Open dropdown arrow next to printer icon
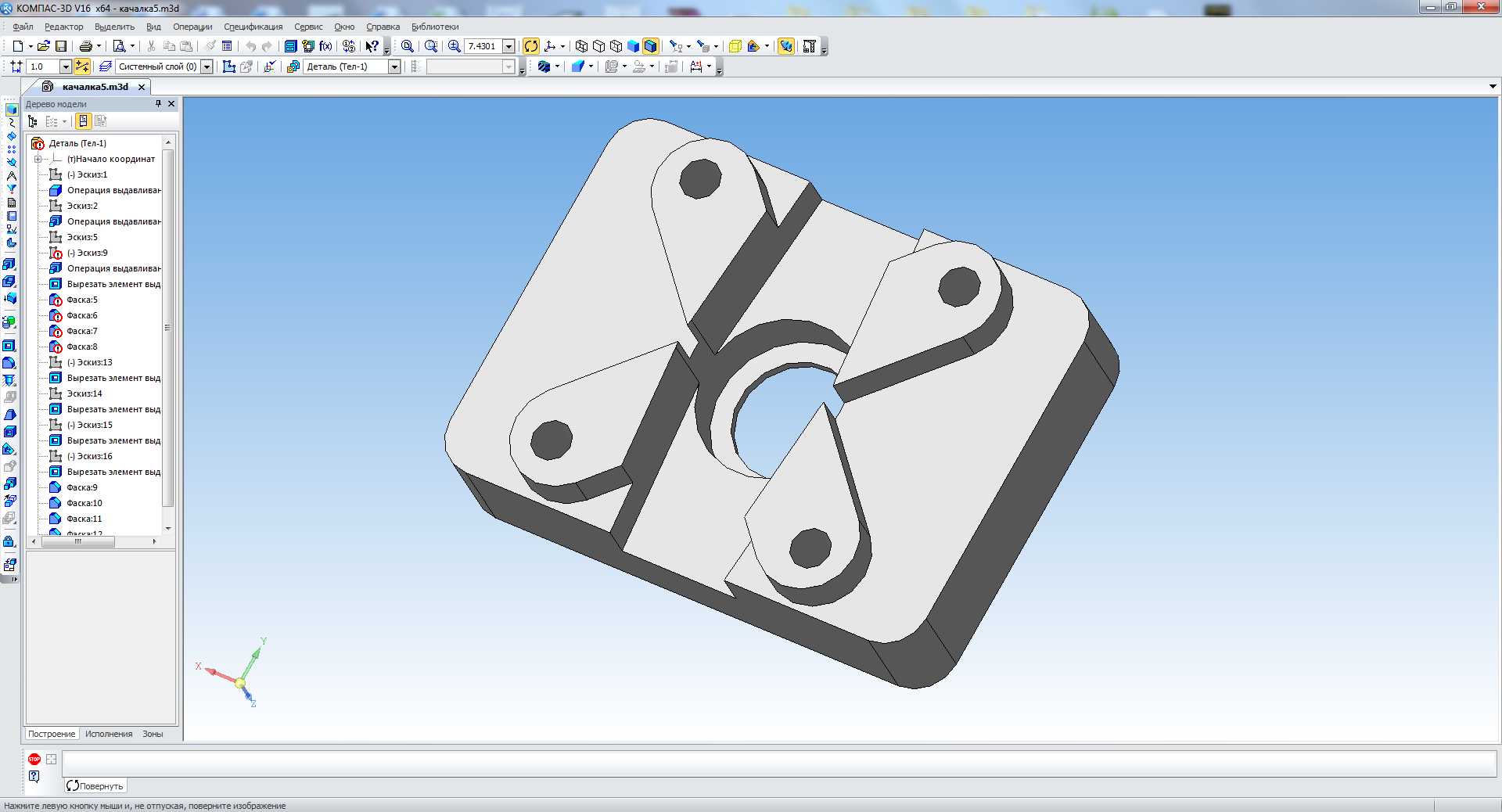 tap(99, 46)
